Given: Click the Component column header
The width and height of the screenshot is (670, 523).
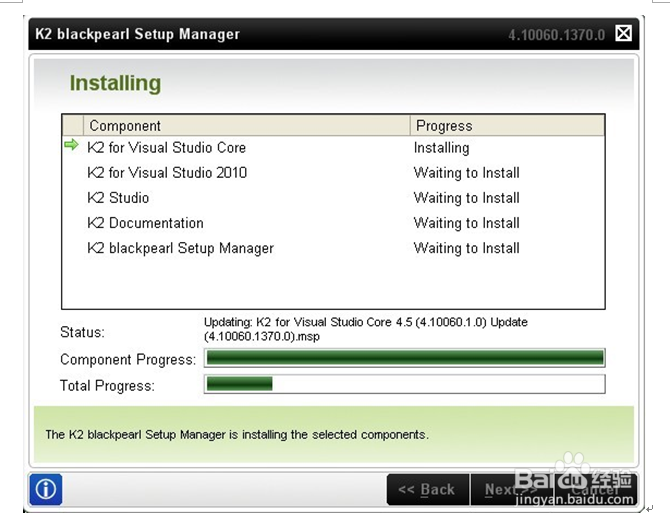Looking at the screenshot, I should click(x=247, y=126).
